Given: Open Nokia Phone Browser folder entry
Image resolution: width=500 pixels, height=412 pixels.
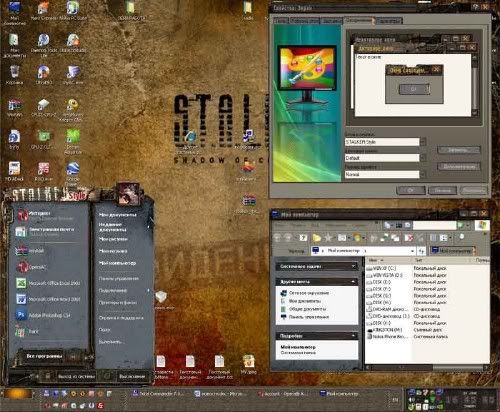Looking at the screenshot, I should click(387, 337).
